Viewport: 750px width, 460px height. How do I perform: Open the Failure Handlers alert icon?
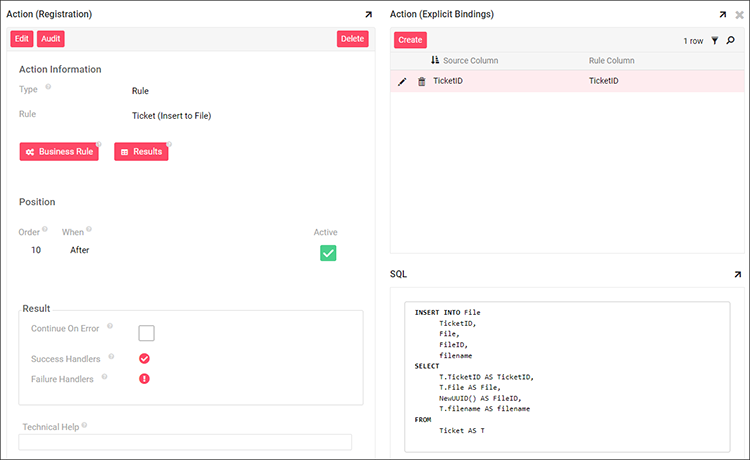tap(144, 379)
